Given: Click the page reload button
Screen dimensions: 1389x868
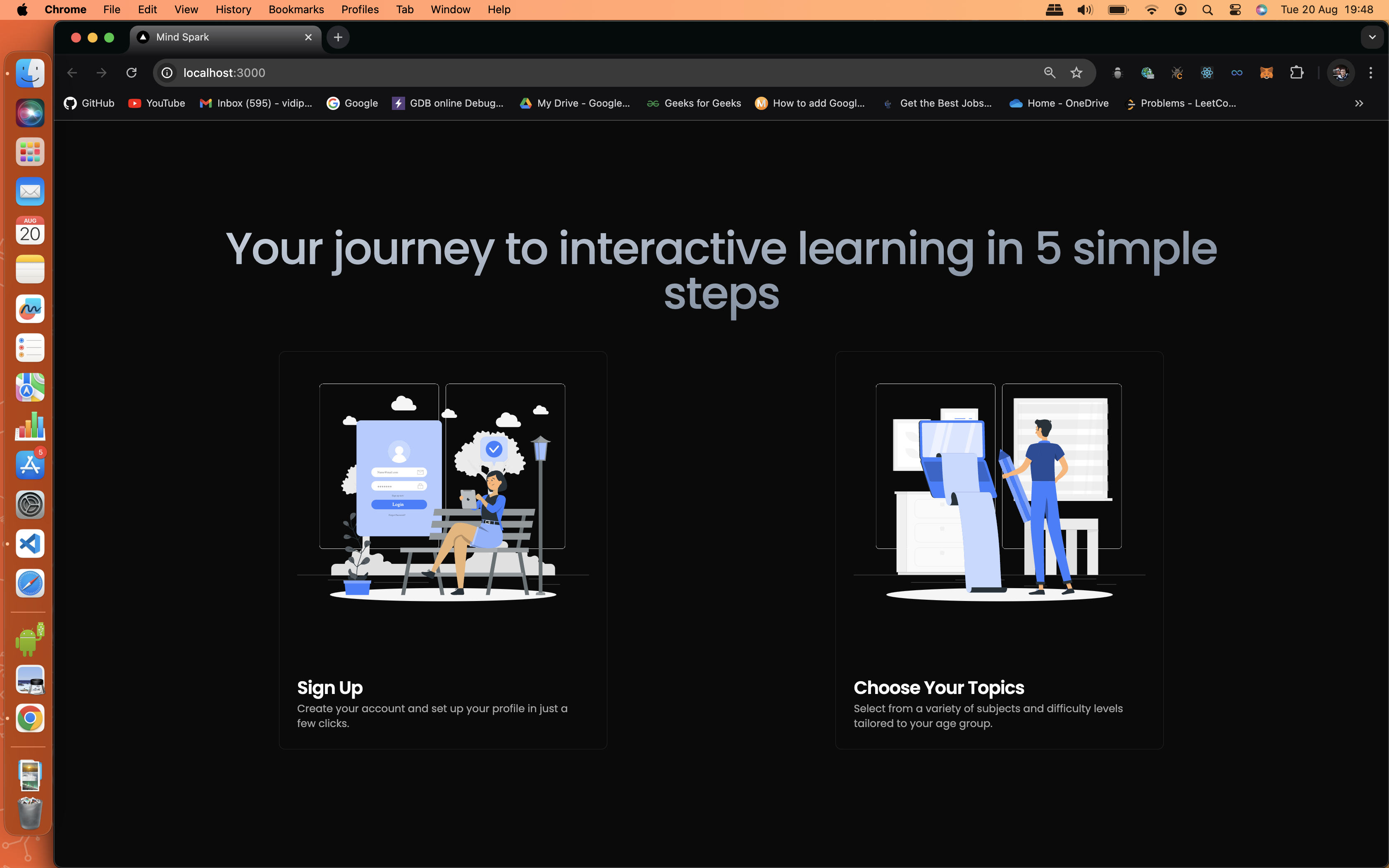Looking at the screenshot, I should [x=131, y=73].
